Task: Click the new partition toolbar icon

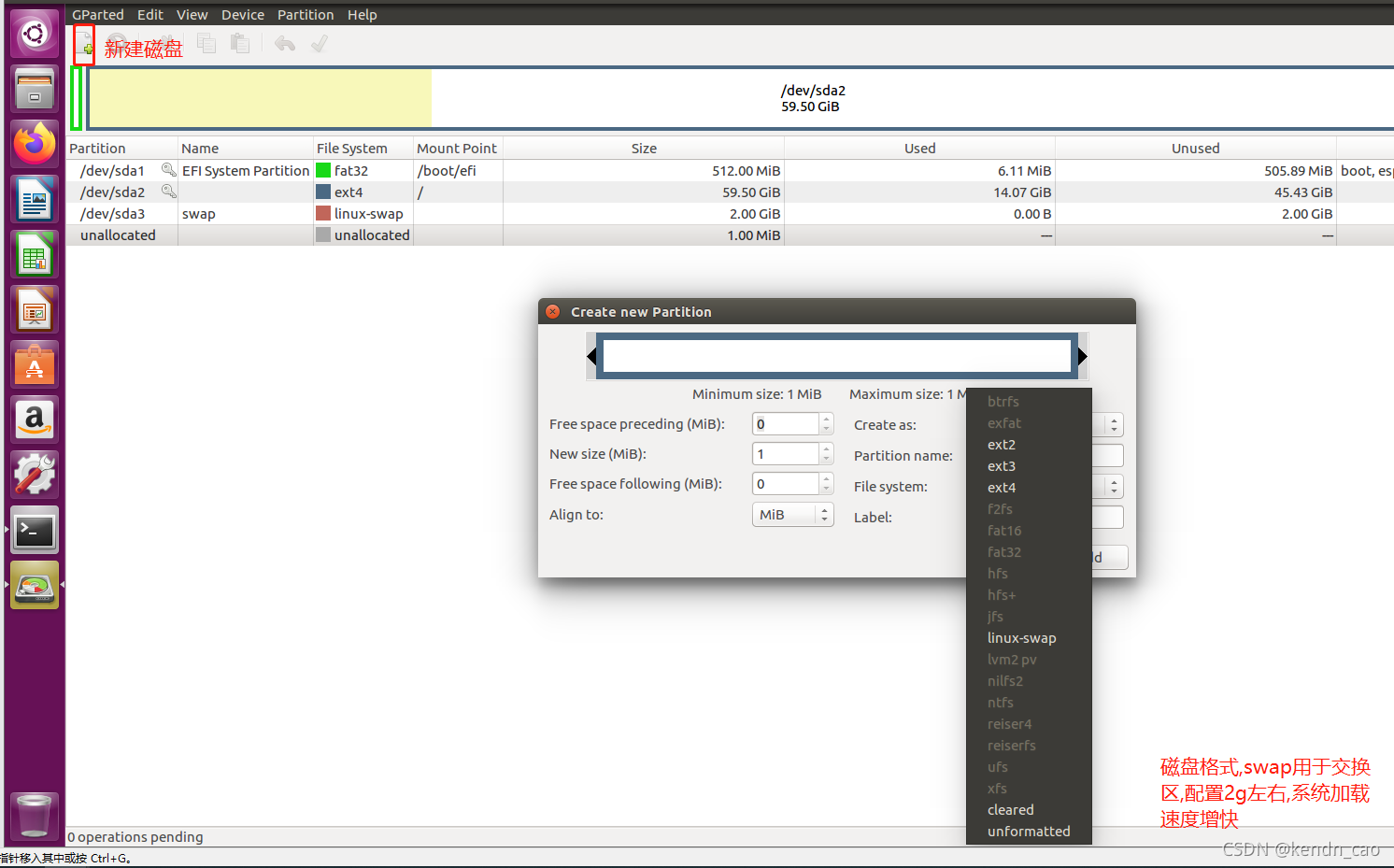Action: click(85, 44)
